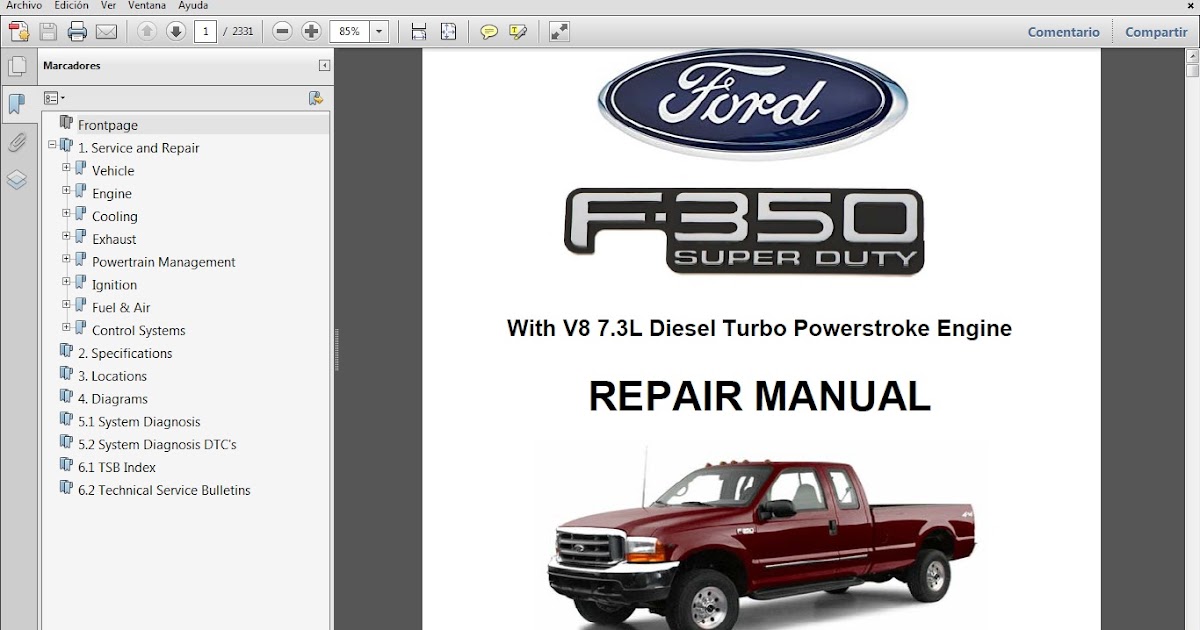Open the Compartir pane
This screenshot has height=630, width=1200.
pyautogui.click(x=1156, y=32)
